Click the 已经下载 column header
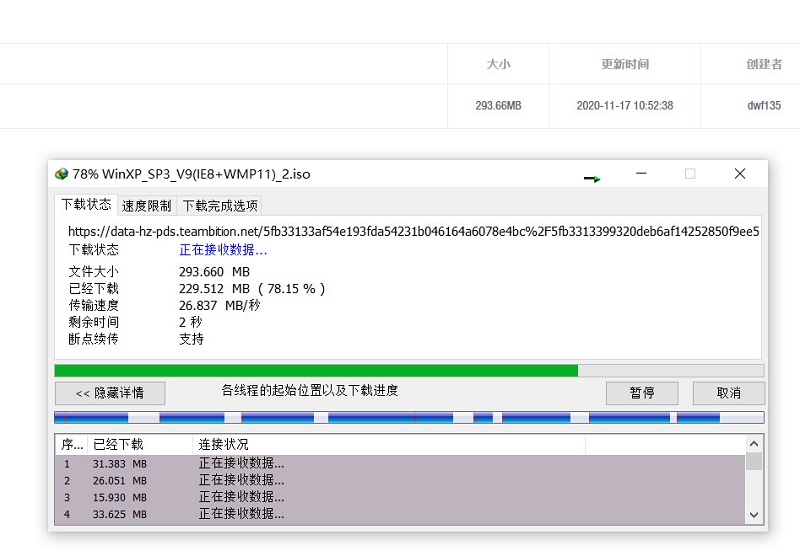 (x=140, y=444)
